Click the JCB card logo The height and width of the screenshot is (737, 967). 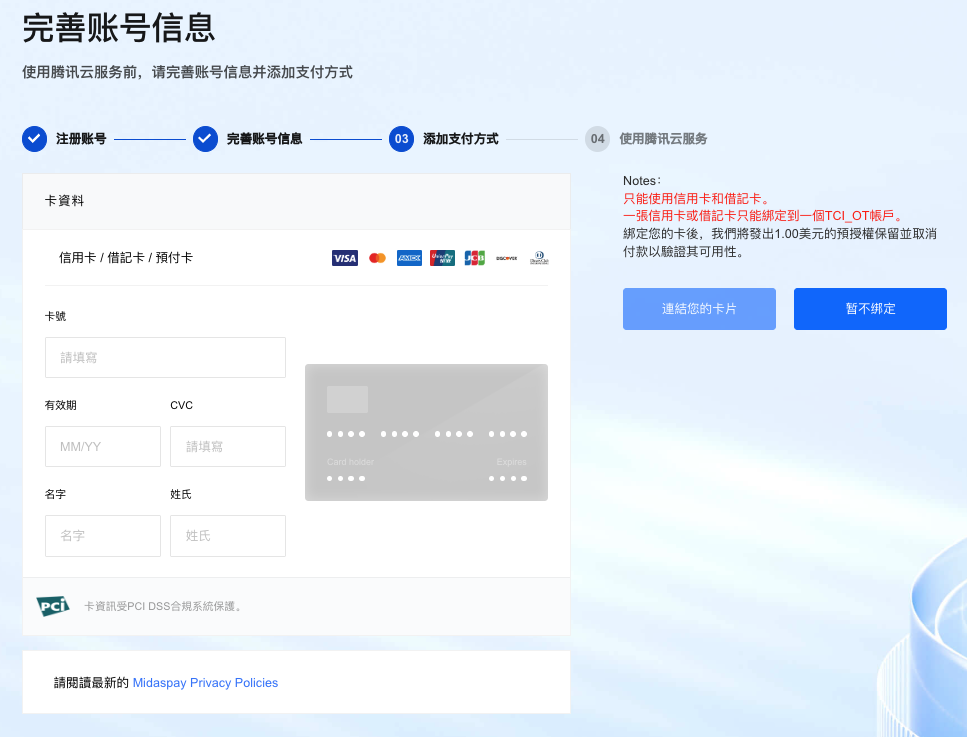pyautogui.click(x=475, y=258)
